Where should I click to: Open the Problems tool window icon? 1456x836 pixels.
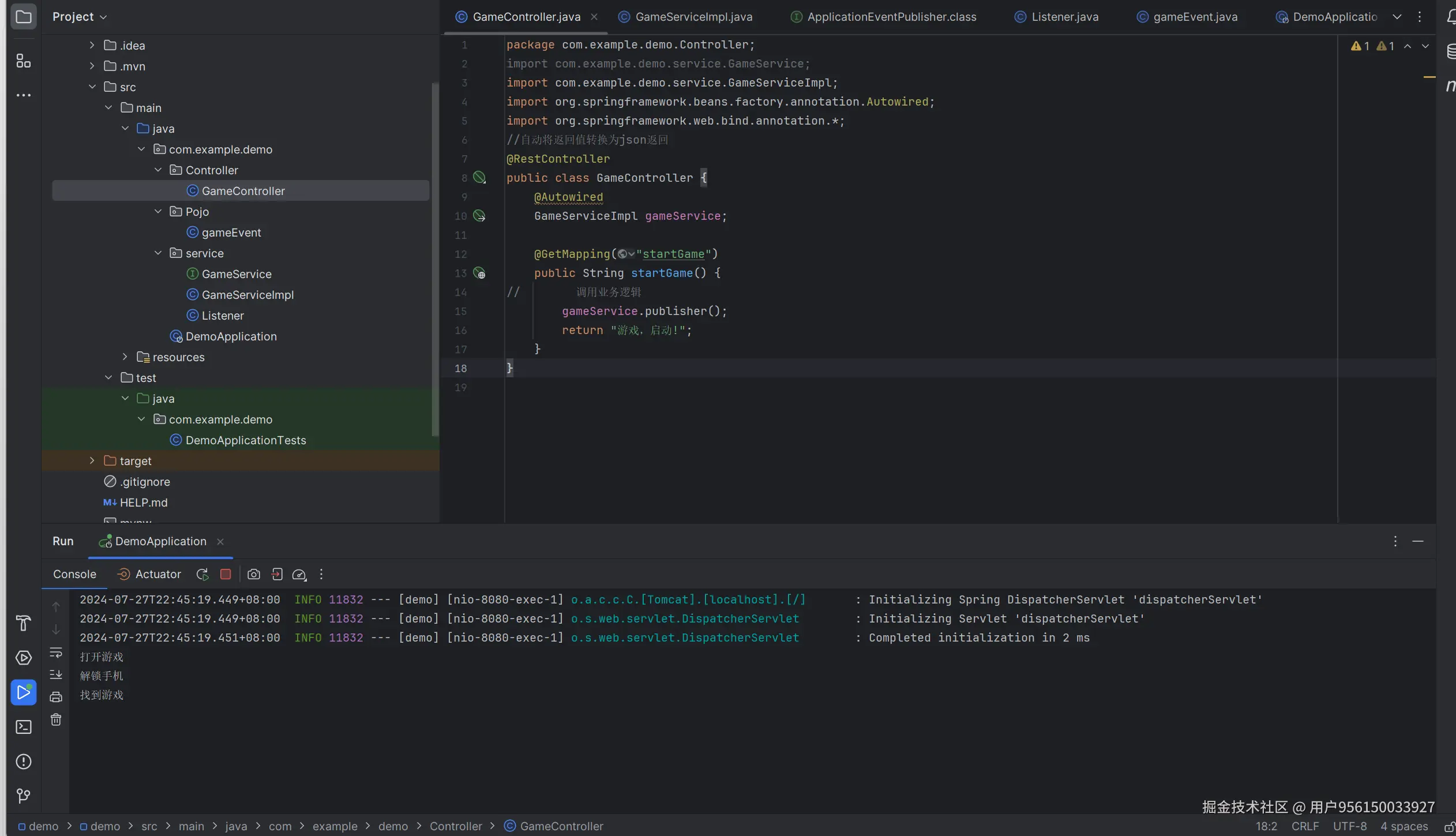point(23,761)
